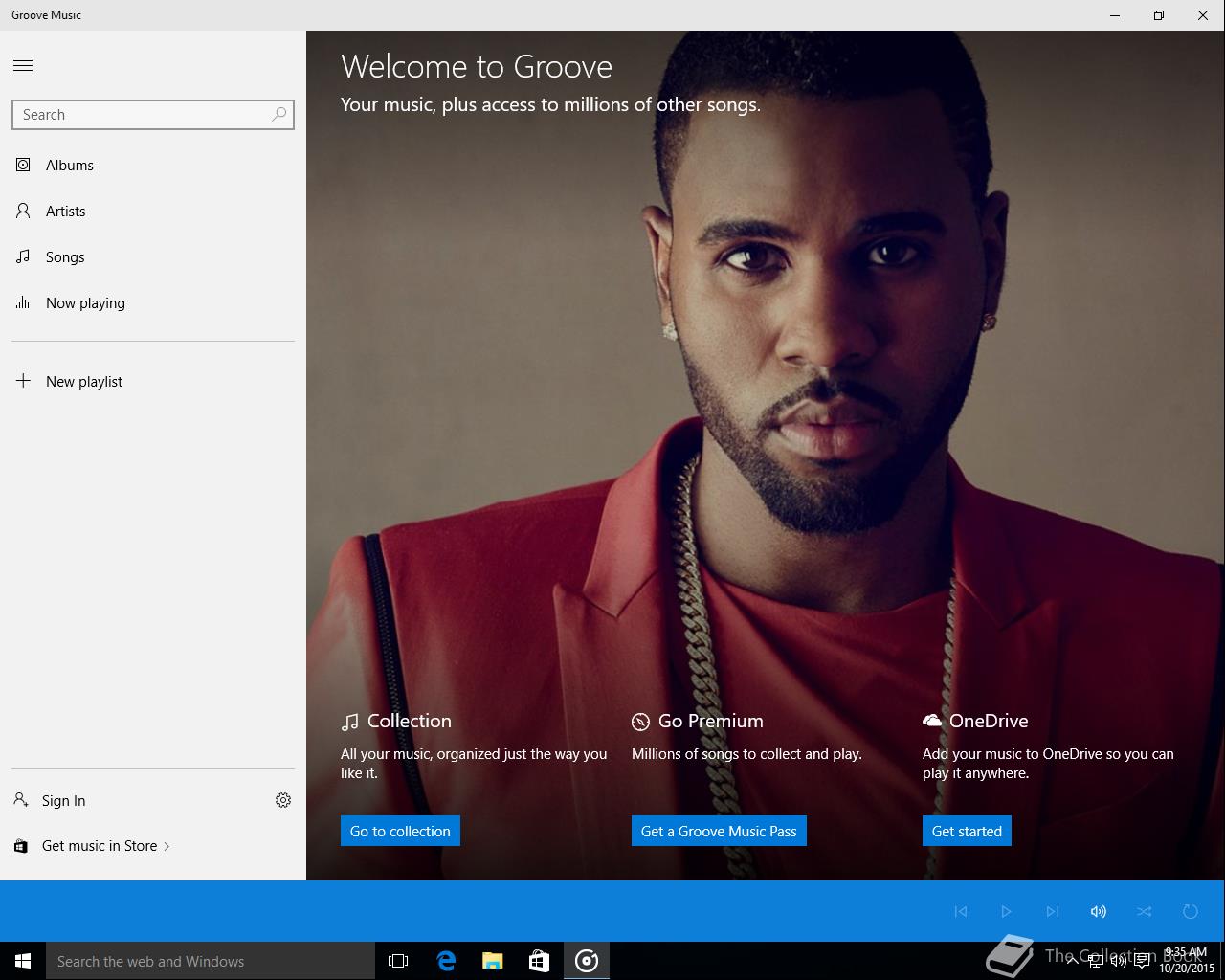Open the Artists view
This screenshot has height=980, width=1225.
(x=153, y=211)
